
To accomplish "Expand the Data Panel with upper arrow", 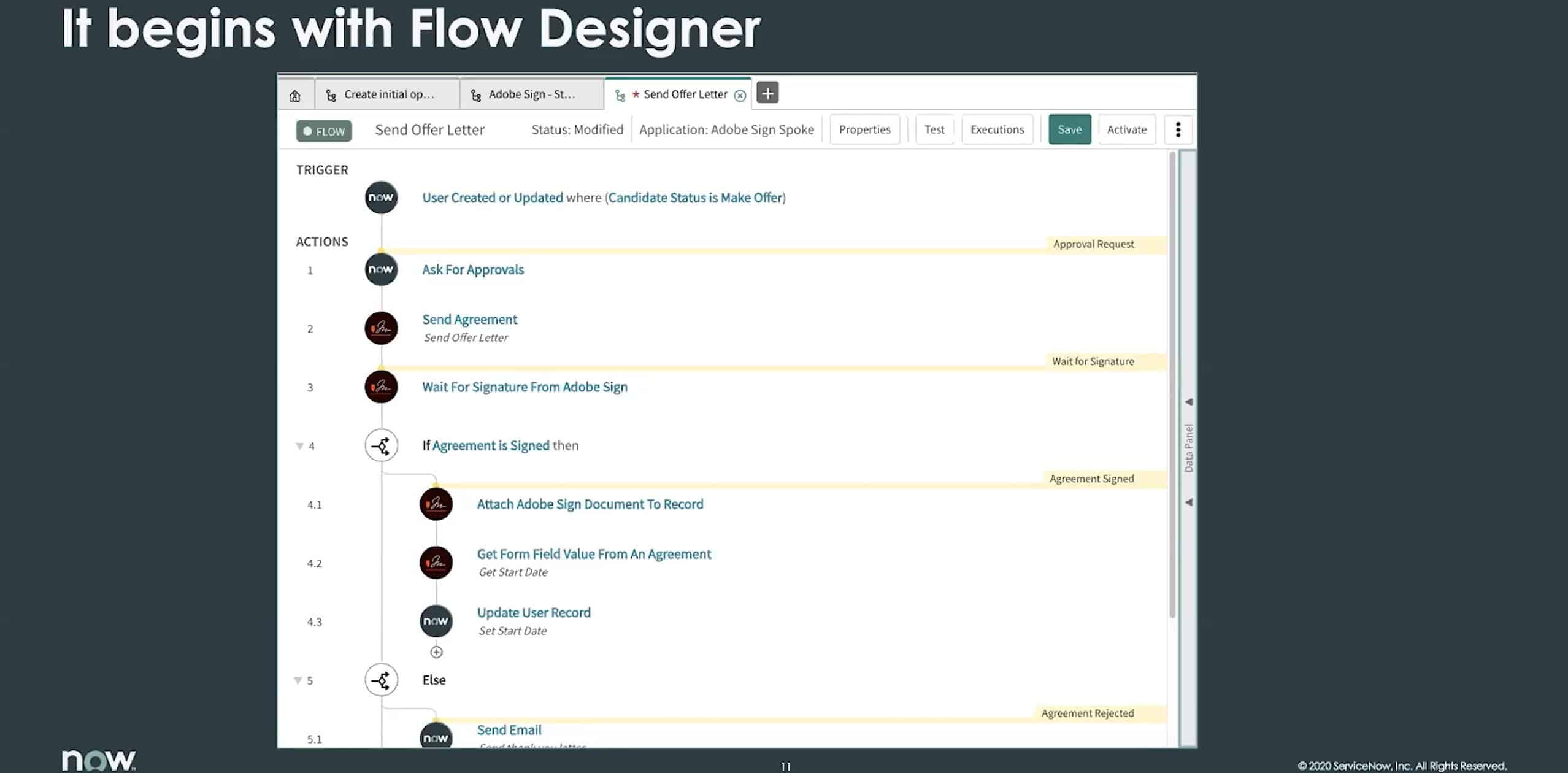I will pyautogui.click(x=1188, y=402).
